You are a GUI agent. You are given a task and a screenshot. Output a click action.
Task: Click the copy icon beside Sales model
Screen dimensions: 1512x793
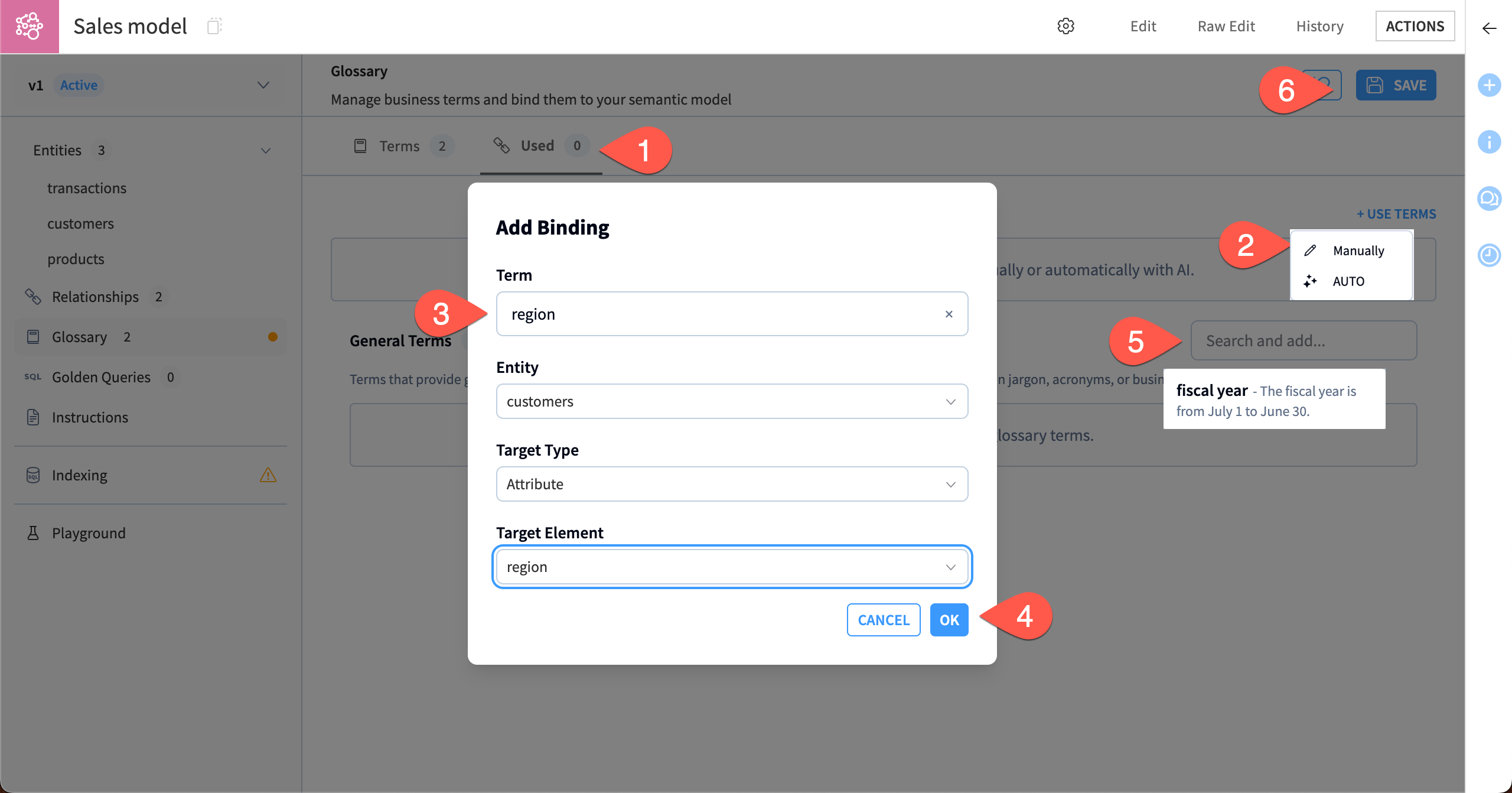click(214, 26)
